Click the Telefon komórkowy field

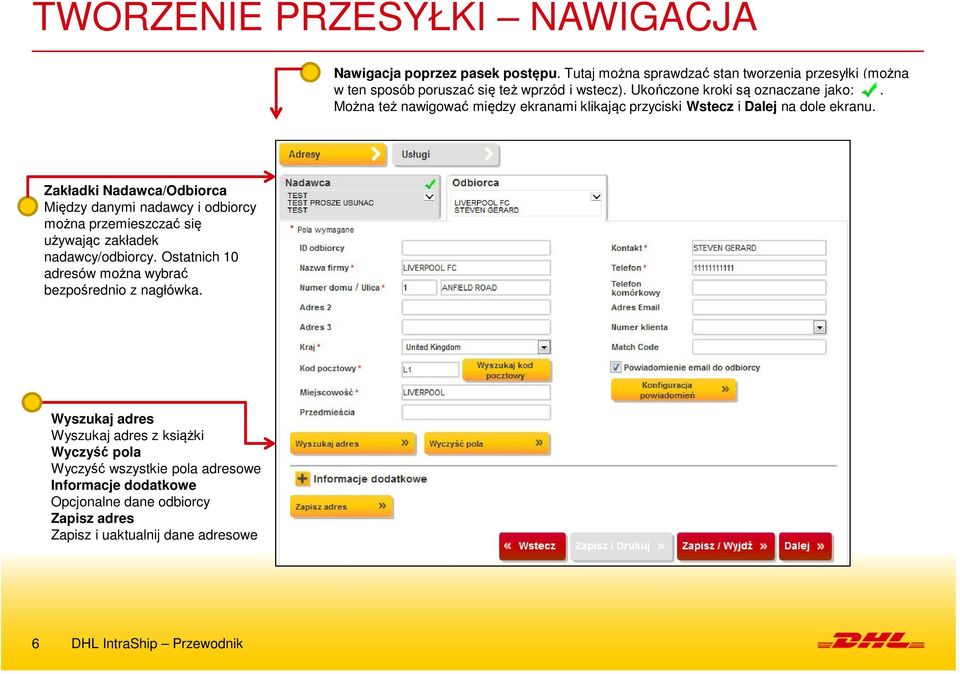click(759, 288)
